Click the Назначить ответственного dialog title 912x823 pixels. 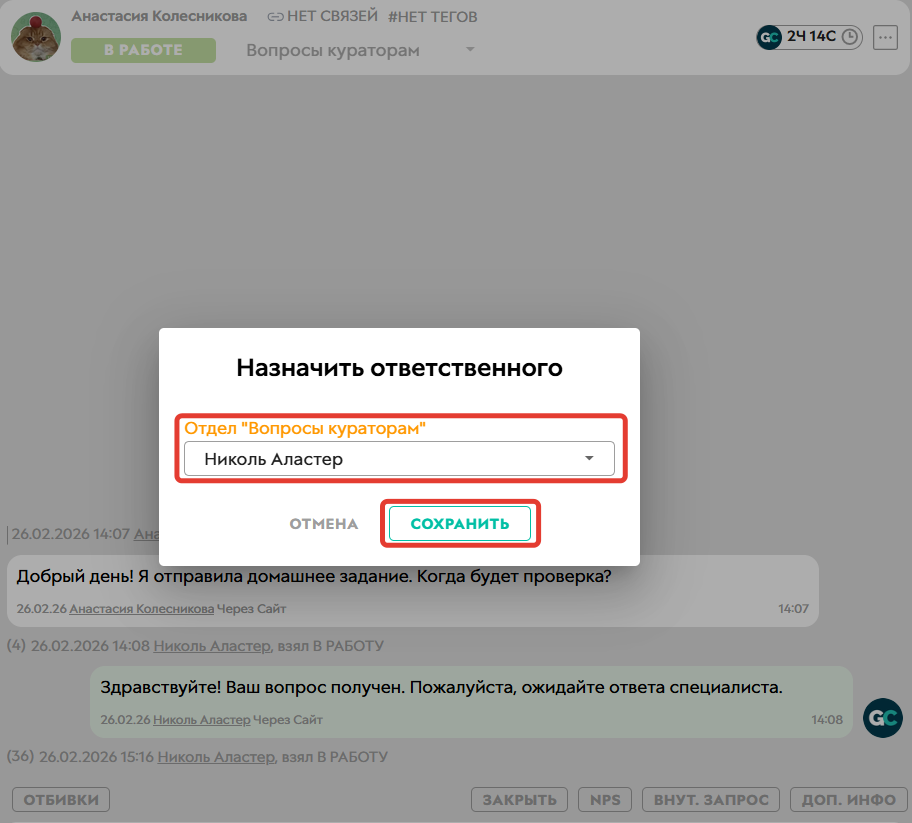click(399, 368)
